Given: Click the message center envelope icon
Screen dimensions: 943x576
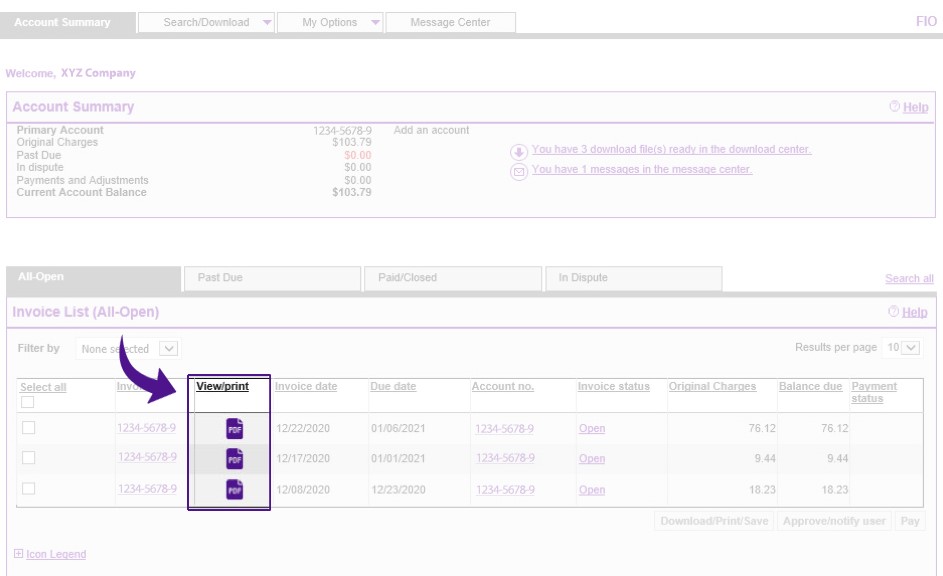Looking at the screenshot, I should [518, 172].
